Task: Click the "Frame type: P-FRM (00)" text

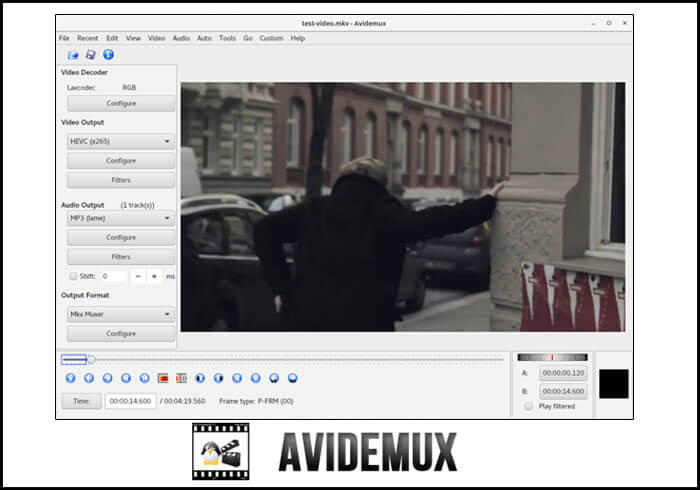Action: [x=256, y=401]
